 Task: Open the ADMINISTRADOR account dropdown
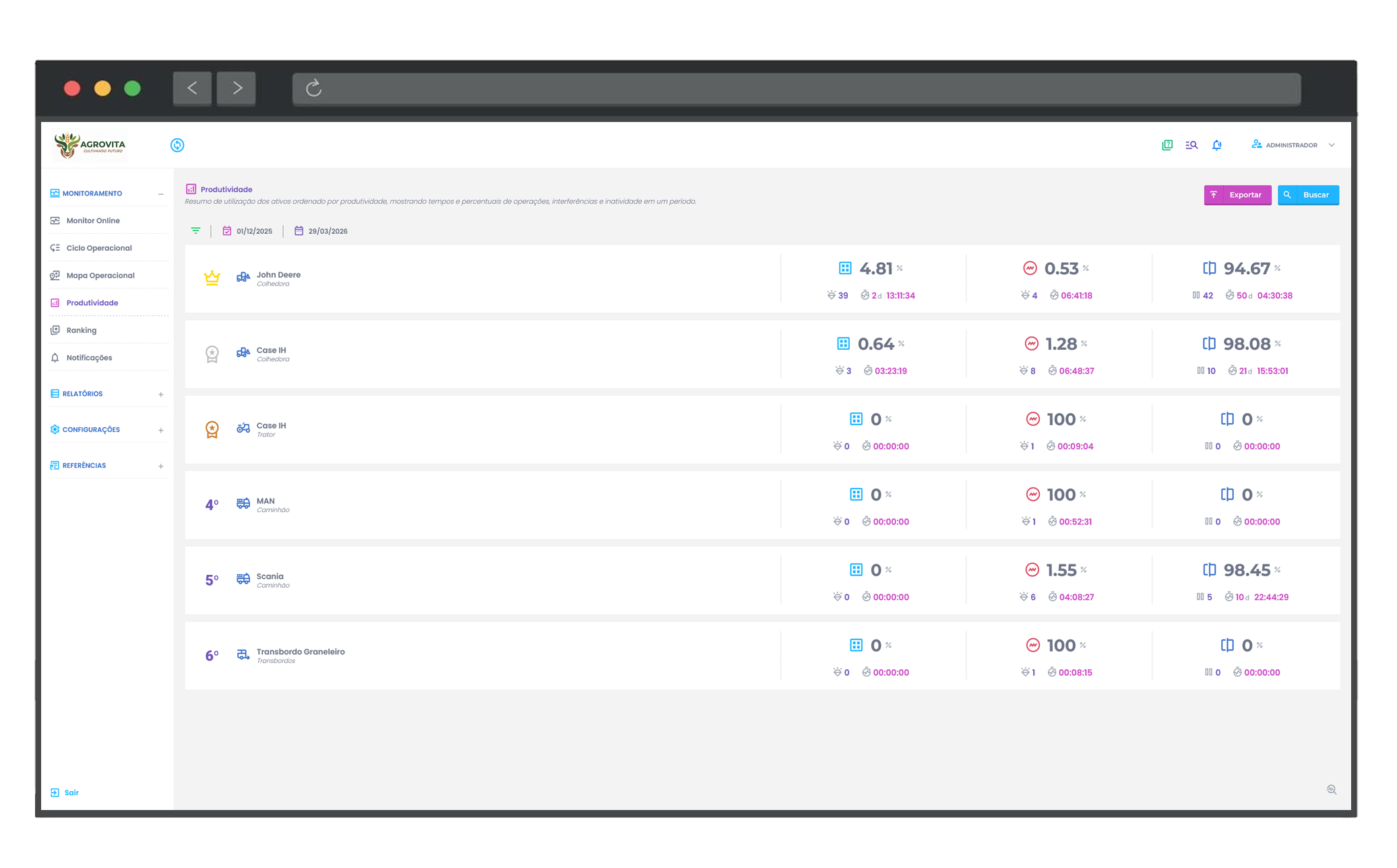[x=1293, y=144]
